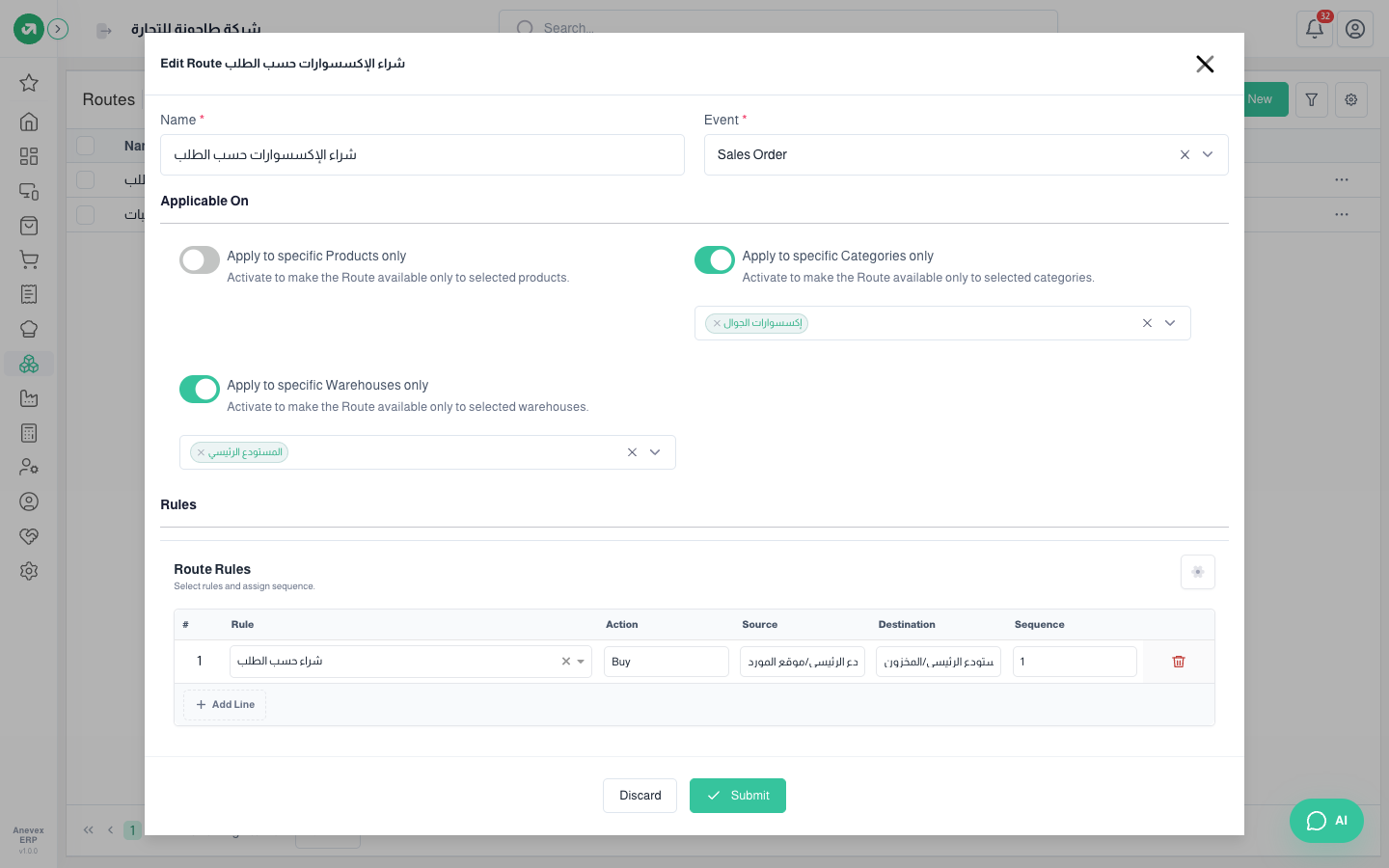The height and width of the screenshot is (868, 1389).
Task: Add a new line to Route Rules
Action: (x=225, y=705)
